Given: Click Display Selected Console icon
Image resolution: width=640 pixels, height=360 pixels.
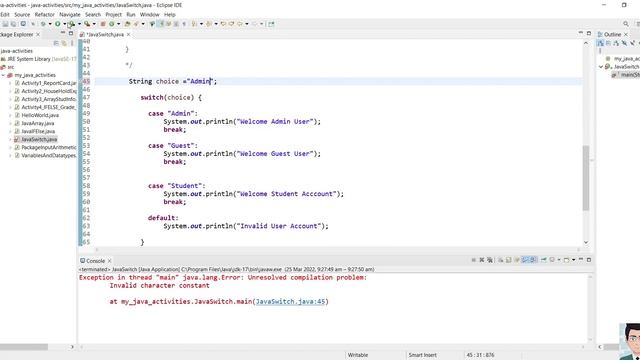Looking at the screenshot, I should (552, 260).
